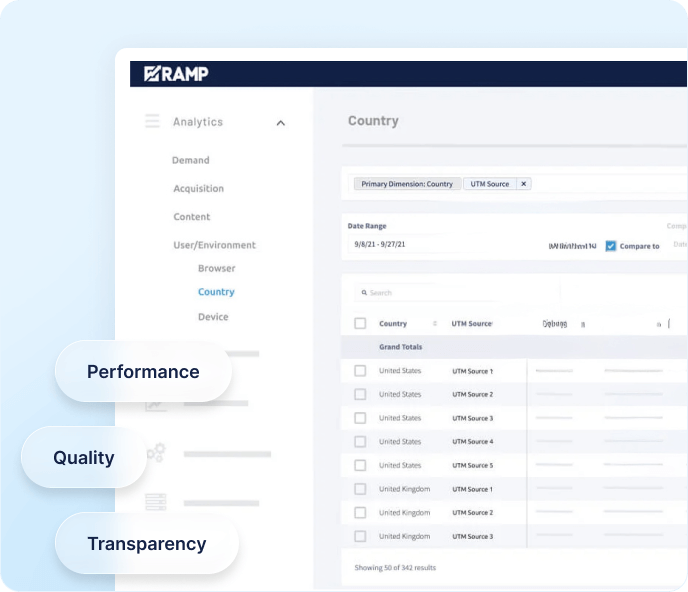Click the Transparency pill button

[146, 545]
